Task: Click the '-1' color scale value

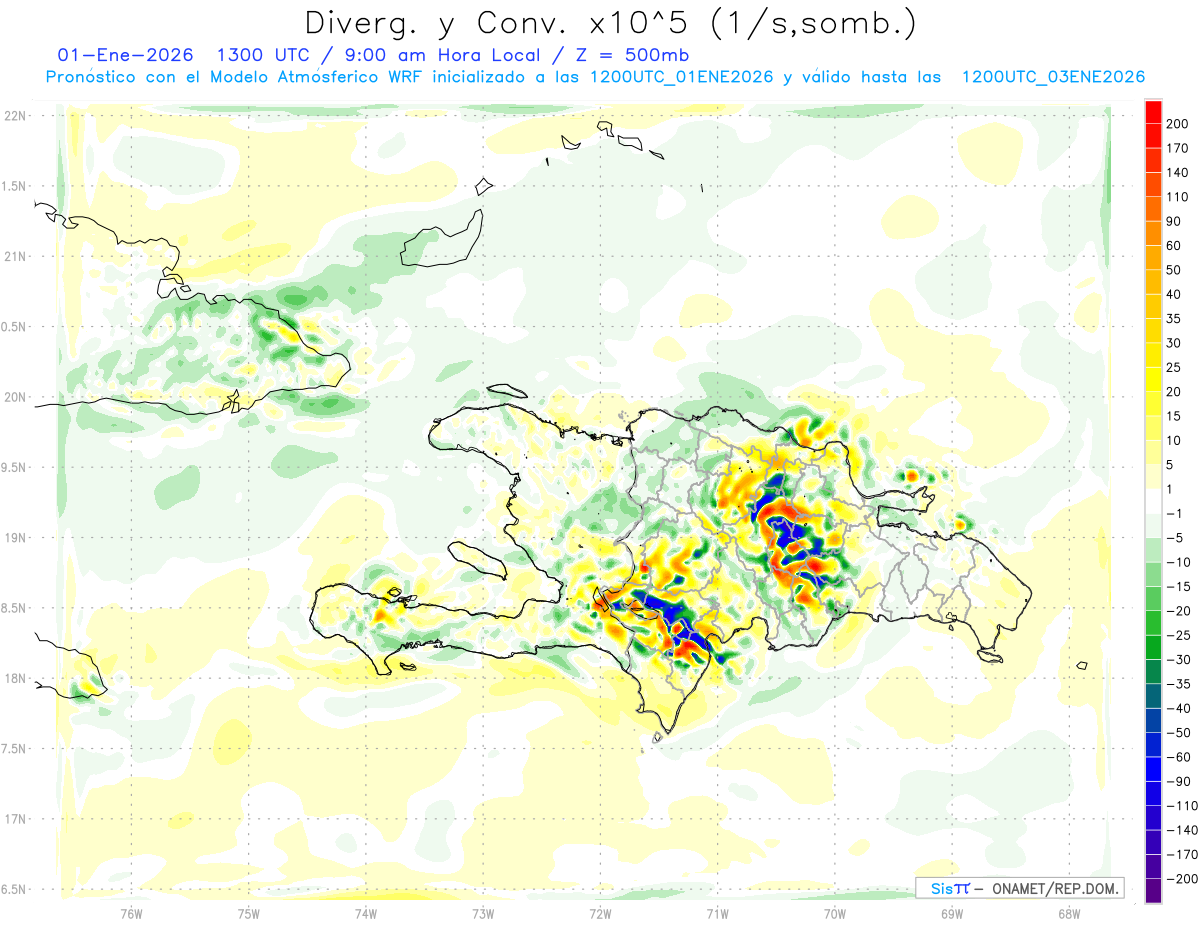Action: coord(1174,514)
